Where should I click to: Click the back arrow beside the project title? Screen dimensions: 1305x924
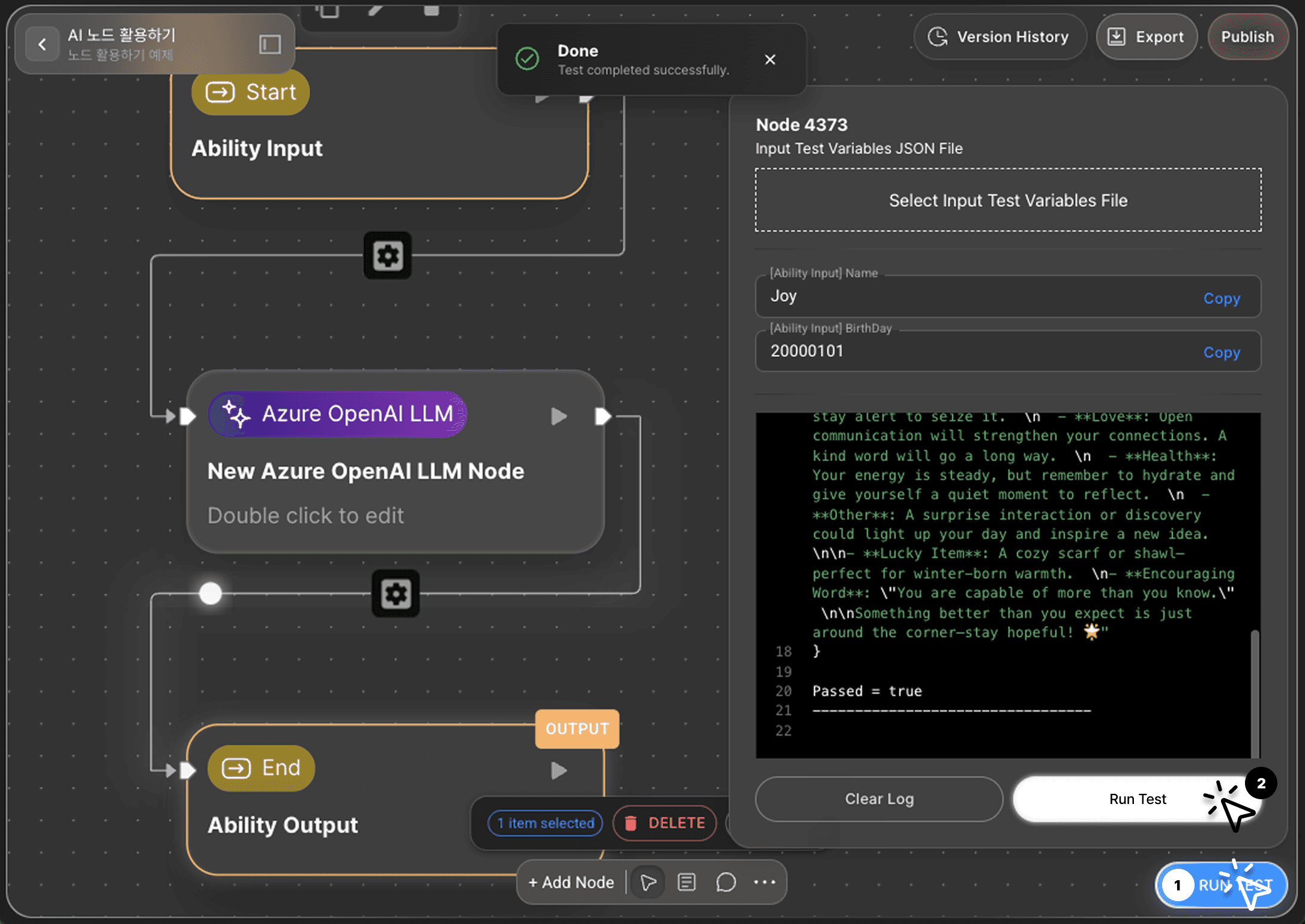click(x=42, y=44)
